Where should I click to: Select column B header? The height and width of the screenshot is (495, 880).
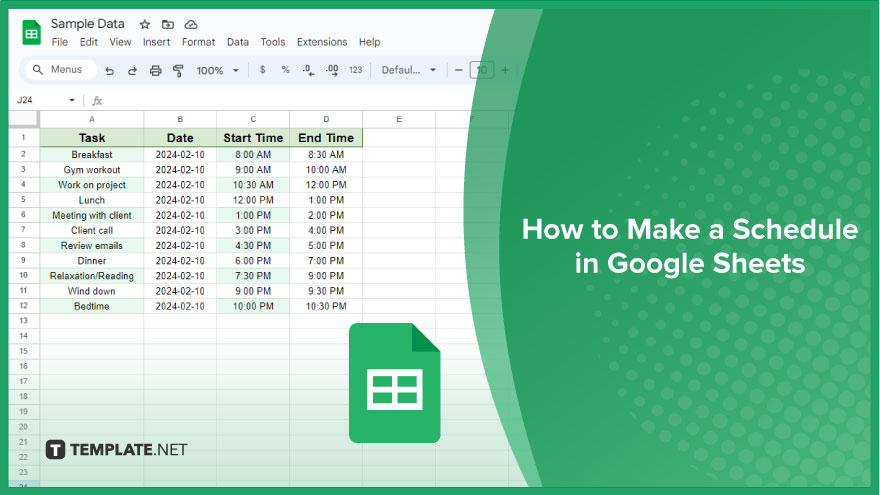coord(180,119)
